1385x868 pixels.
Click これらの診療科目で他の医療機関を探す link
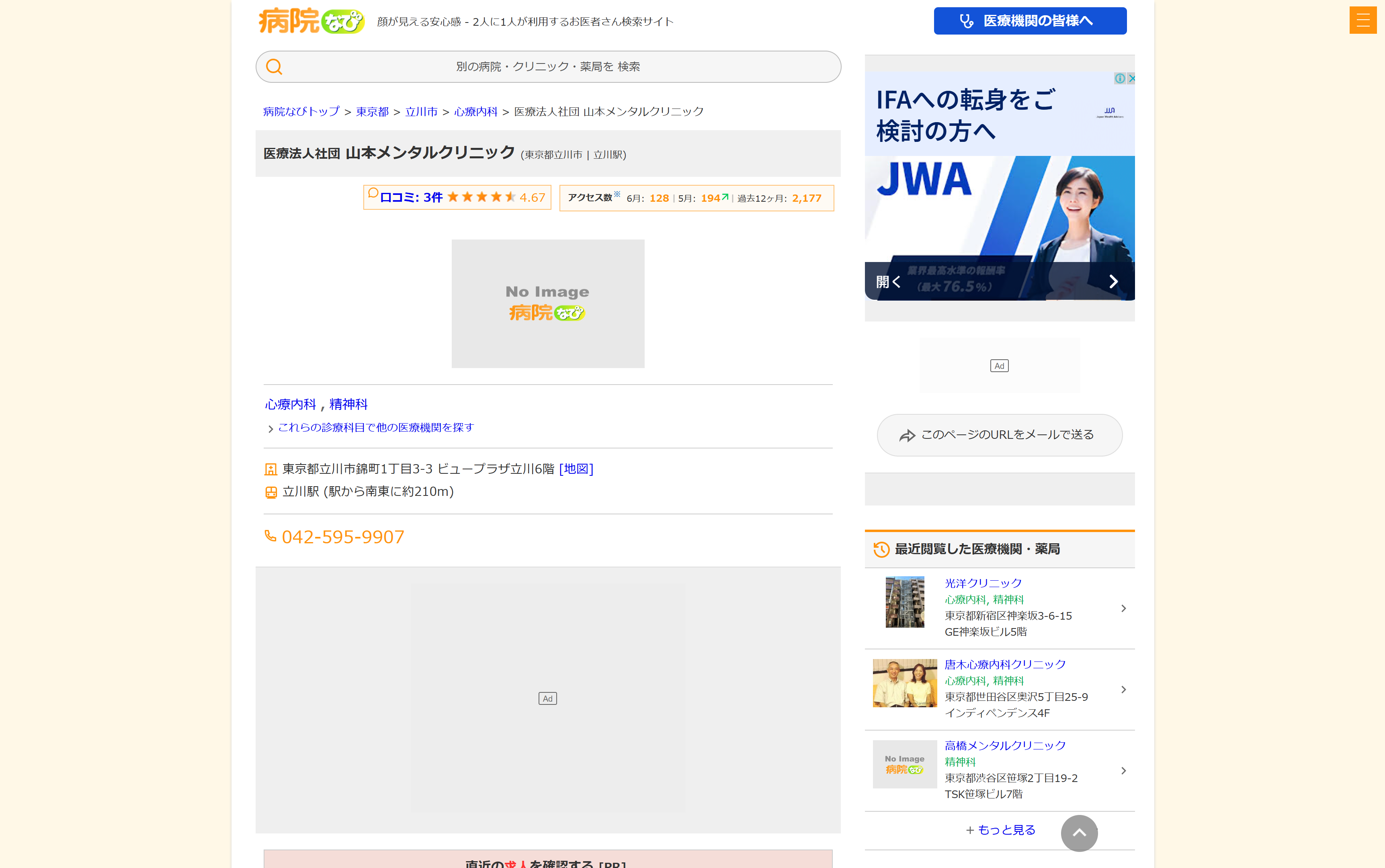376,428
